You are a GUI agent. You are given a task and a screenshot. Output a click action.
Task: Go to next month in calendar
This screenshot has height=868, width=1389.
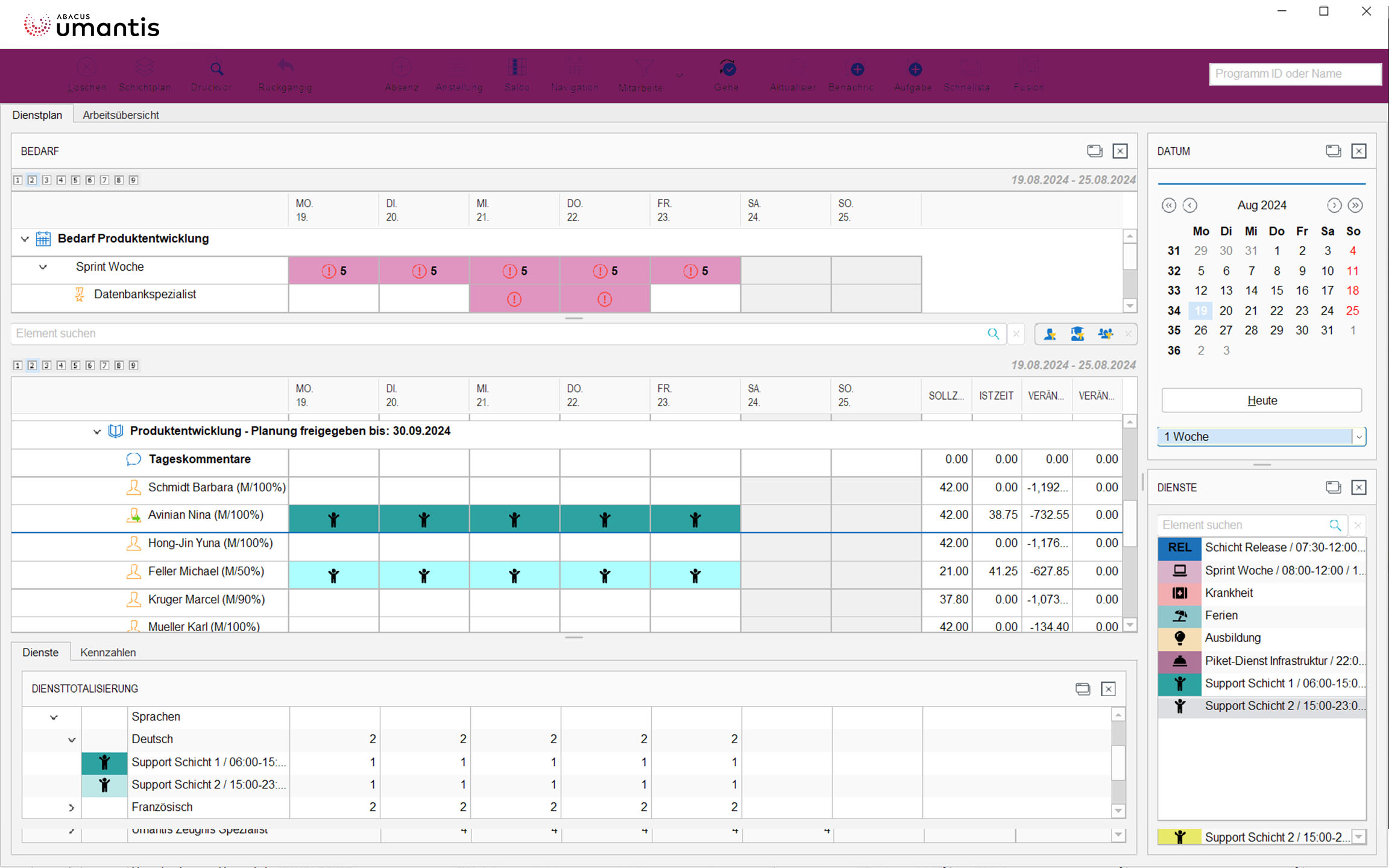1334,206
